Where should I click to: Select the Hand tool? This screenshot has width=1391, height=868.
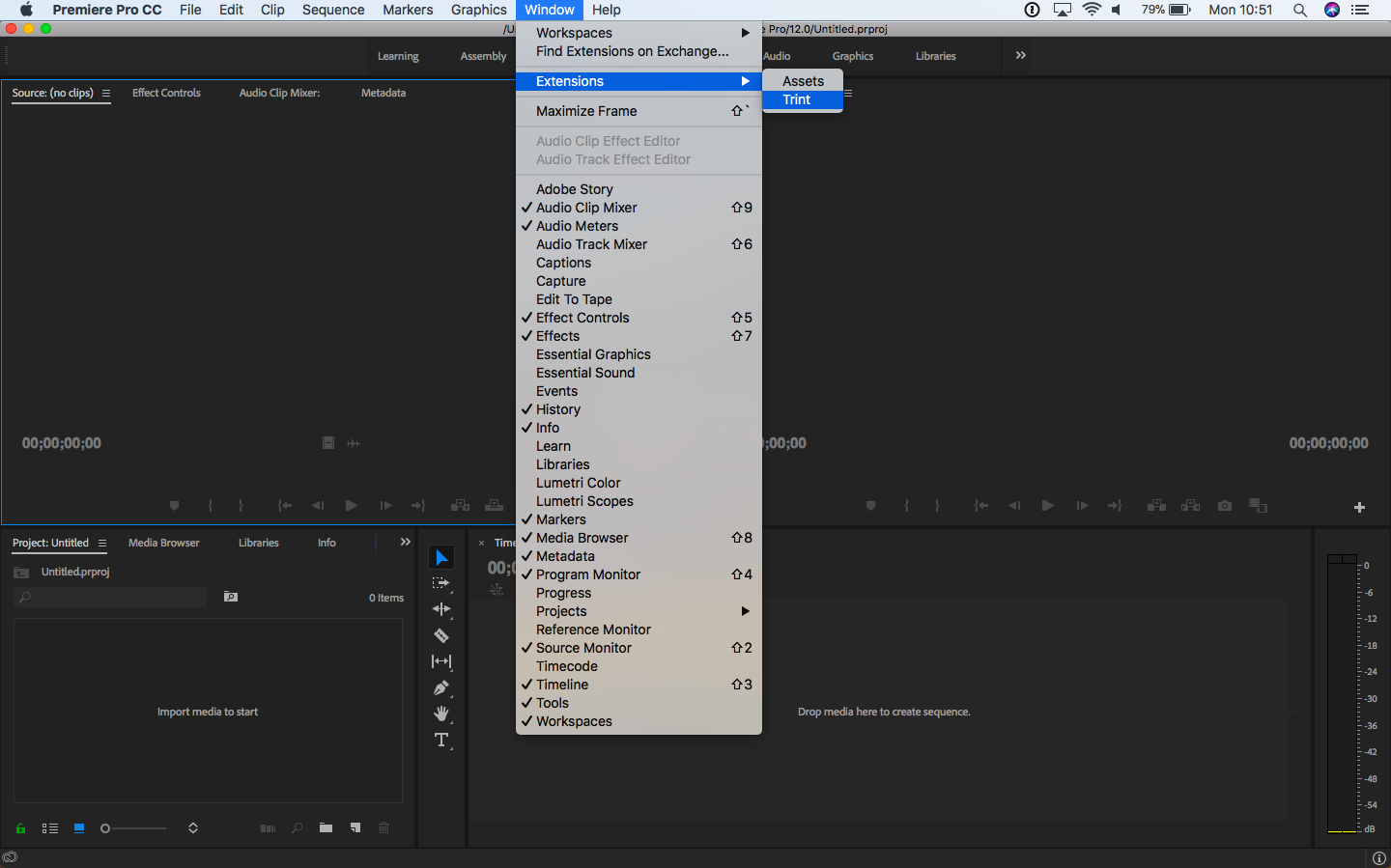point(441,714)
